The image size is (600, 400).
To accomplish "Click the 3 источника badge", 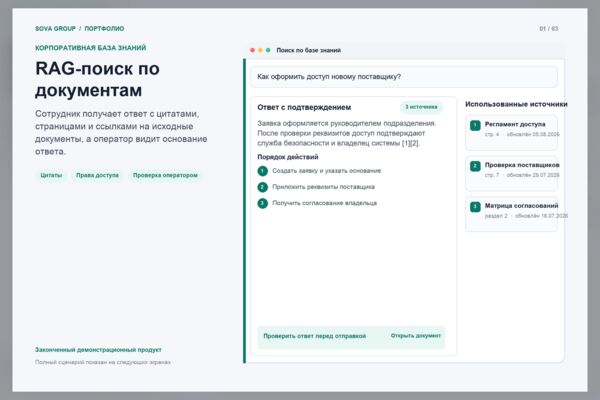I will pyautogui.click(x=421, y=107).
